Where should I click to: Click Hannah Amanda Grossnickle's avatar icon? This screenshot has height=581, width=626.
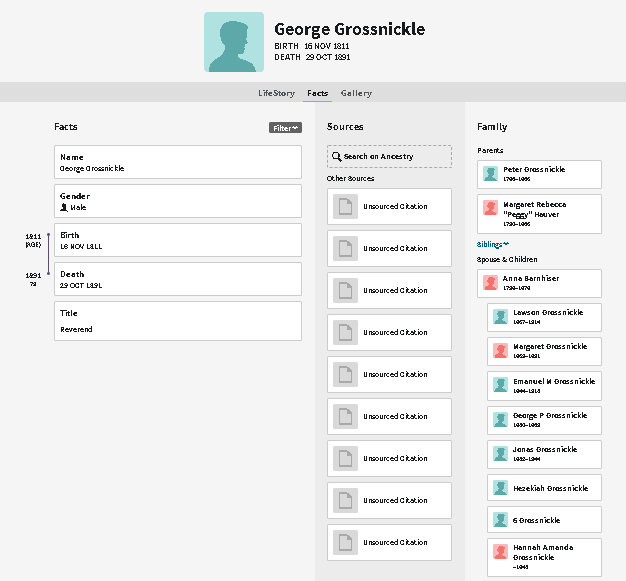501,552
